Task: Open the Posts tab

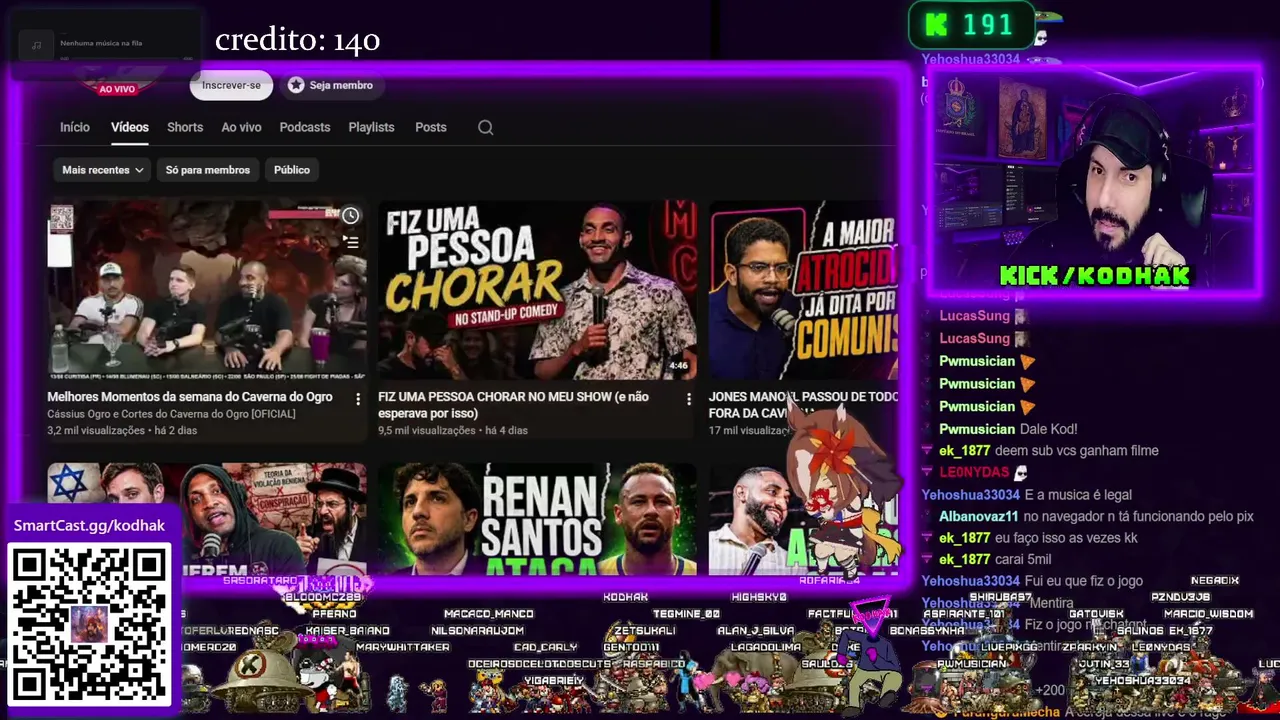Action: point(431,127)
